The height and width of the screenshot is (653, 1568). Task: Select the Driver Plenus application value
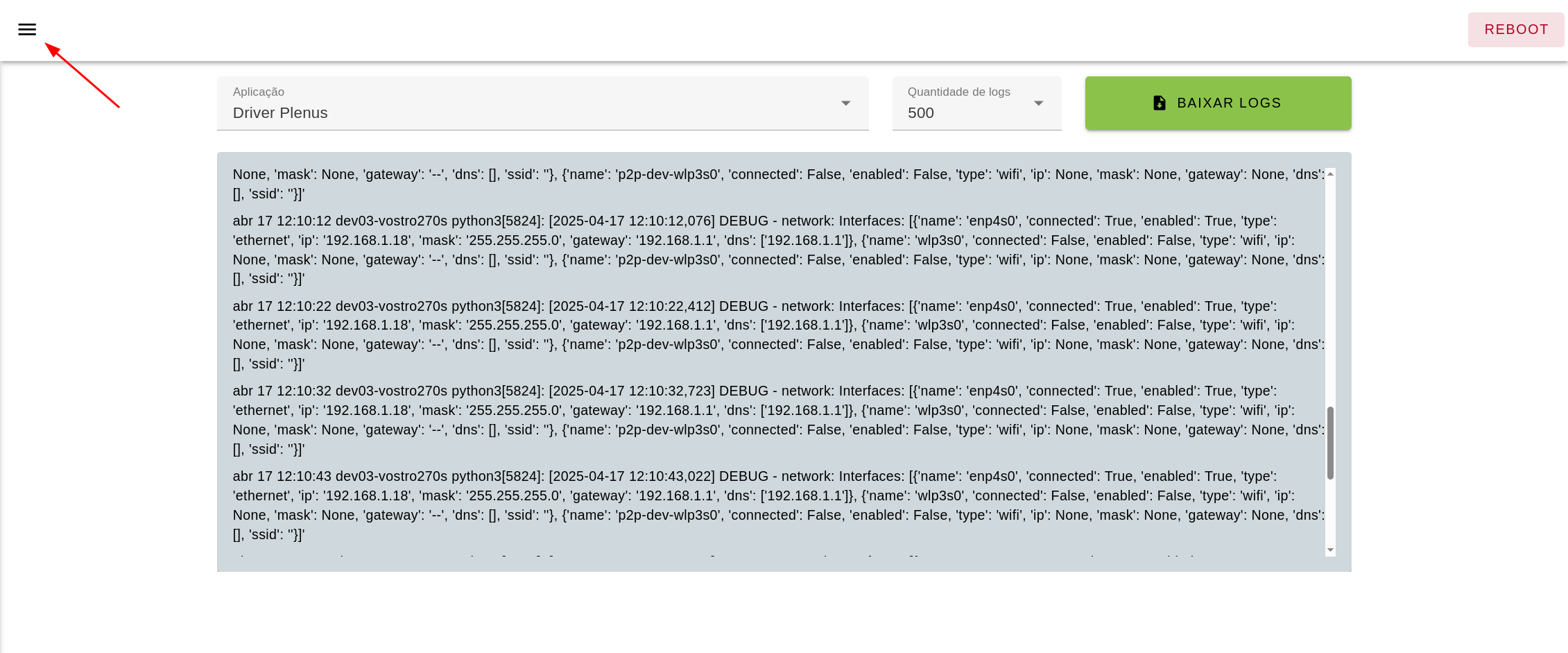[280, 113]
